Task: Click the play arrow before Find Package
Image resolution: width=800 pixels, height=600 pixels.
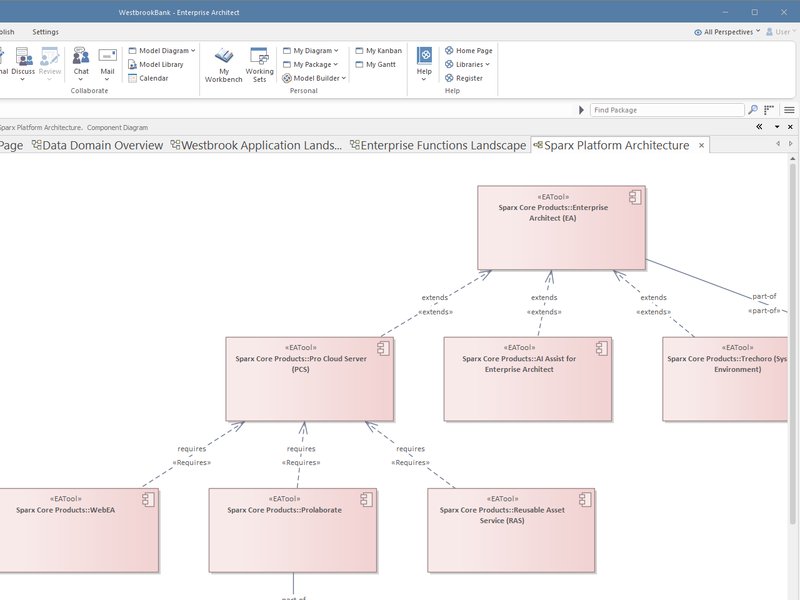Action: [581, 110]
